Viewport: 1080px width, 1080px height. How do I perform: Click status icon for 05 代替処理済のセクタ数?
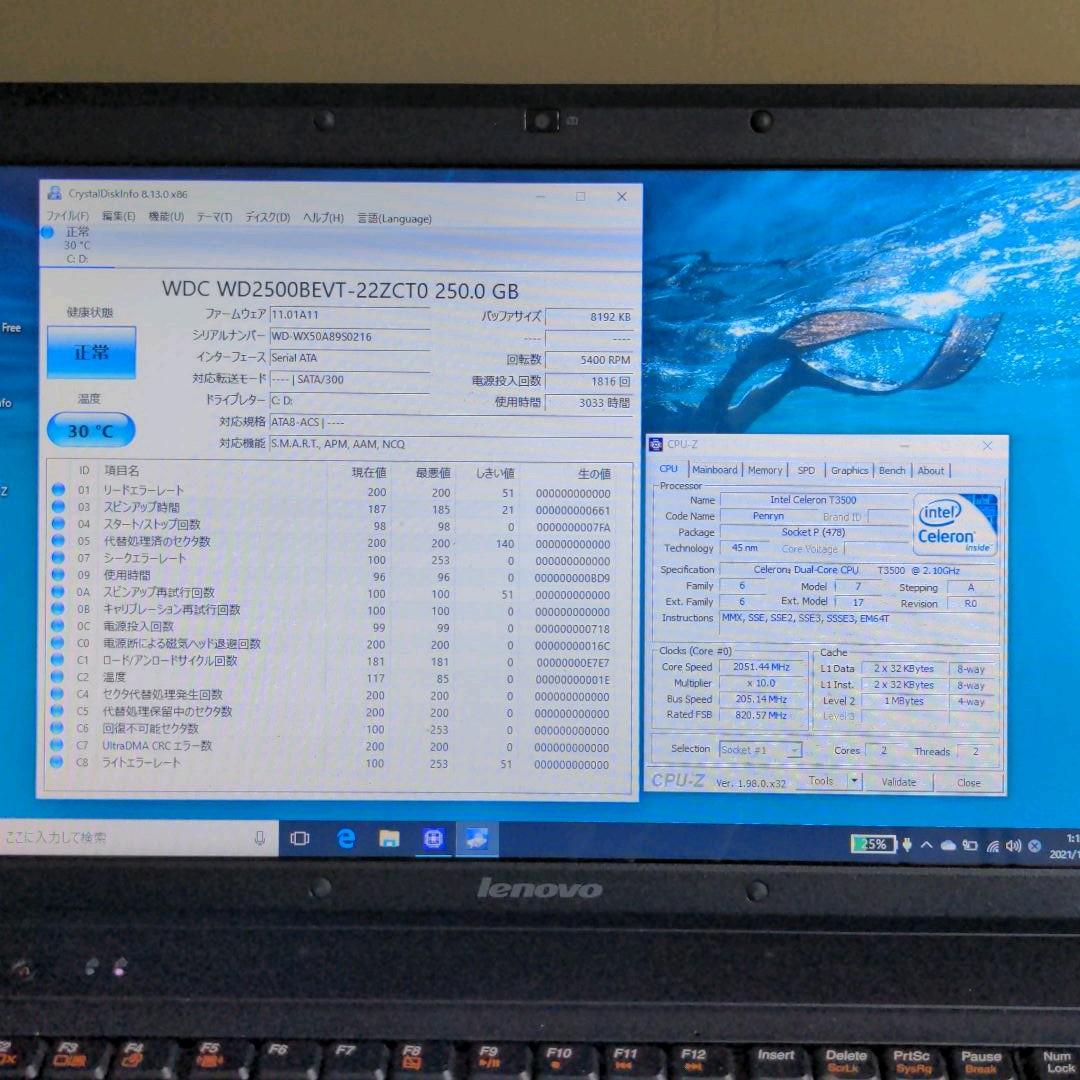[59, 541]
